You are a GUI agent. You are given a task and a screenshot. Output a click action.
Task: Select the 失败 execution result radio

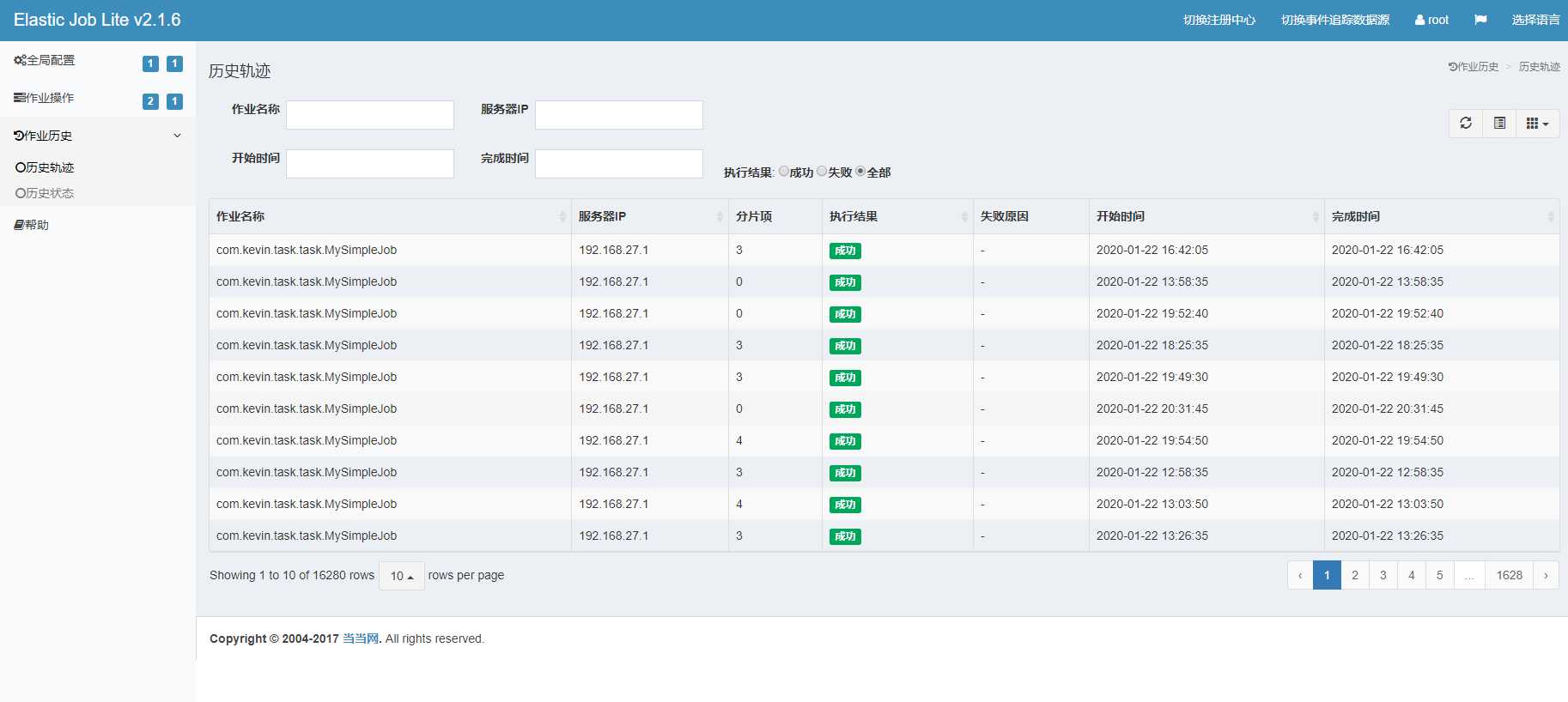822,171
